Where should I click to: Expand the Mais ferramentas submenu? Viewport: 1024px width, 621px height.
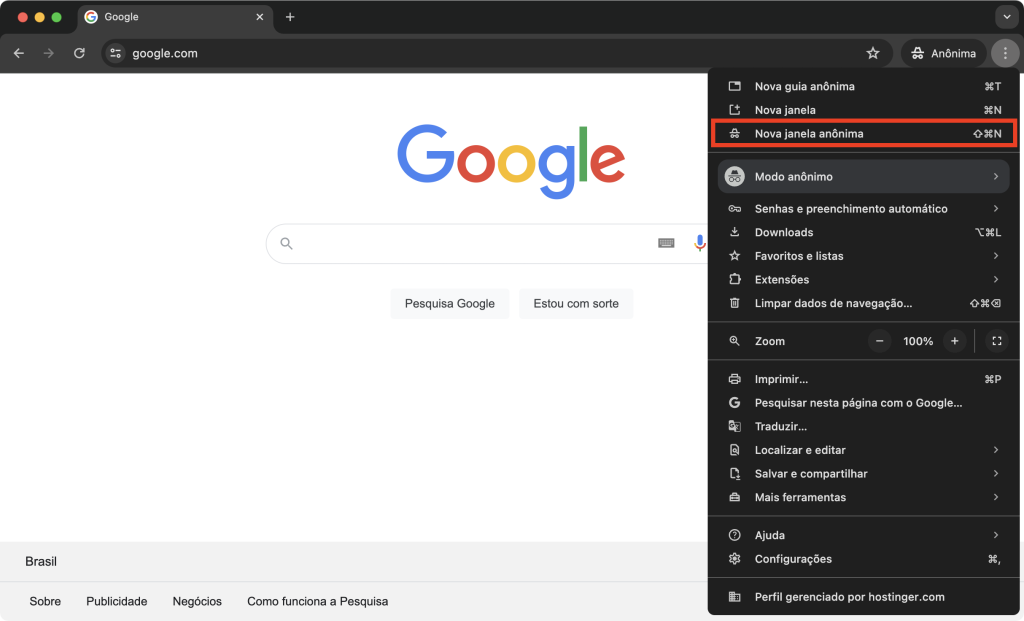800,497
